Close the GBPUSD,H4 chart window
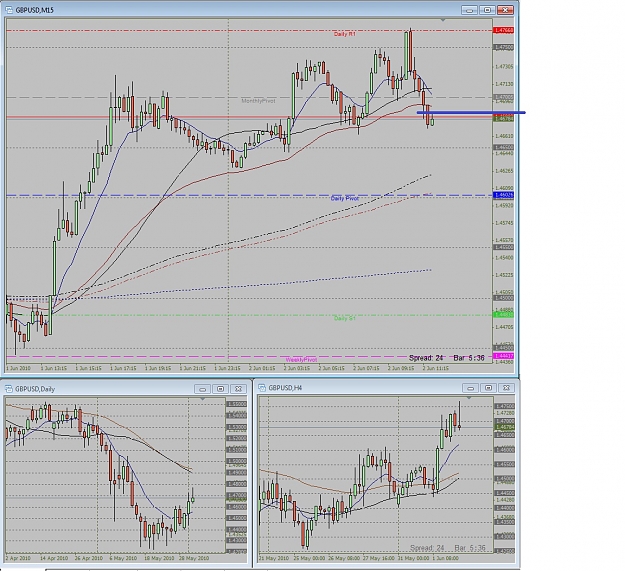Image resolution: width=625 pixels, height=571 pixels. 506,388
